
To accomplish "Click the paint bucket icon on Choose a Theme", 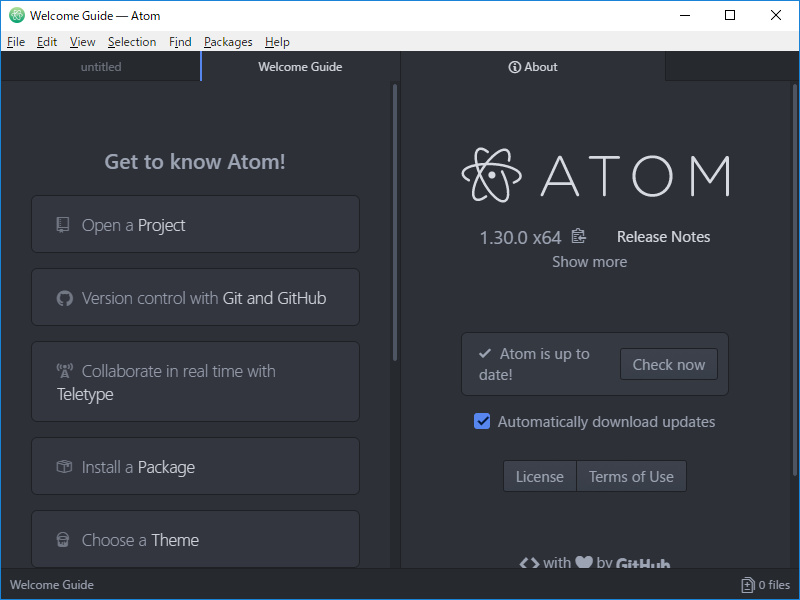I will point(64,540).
